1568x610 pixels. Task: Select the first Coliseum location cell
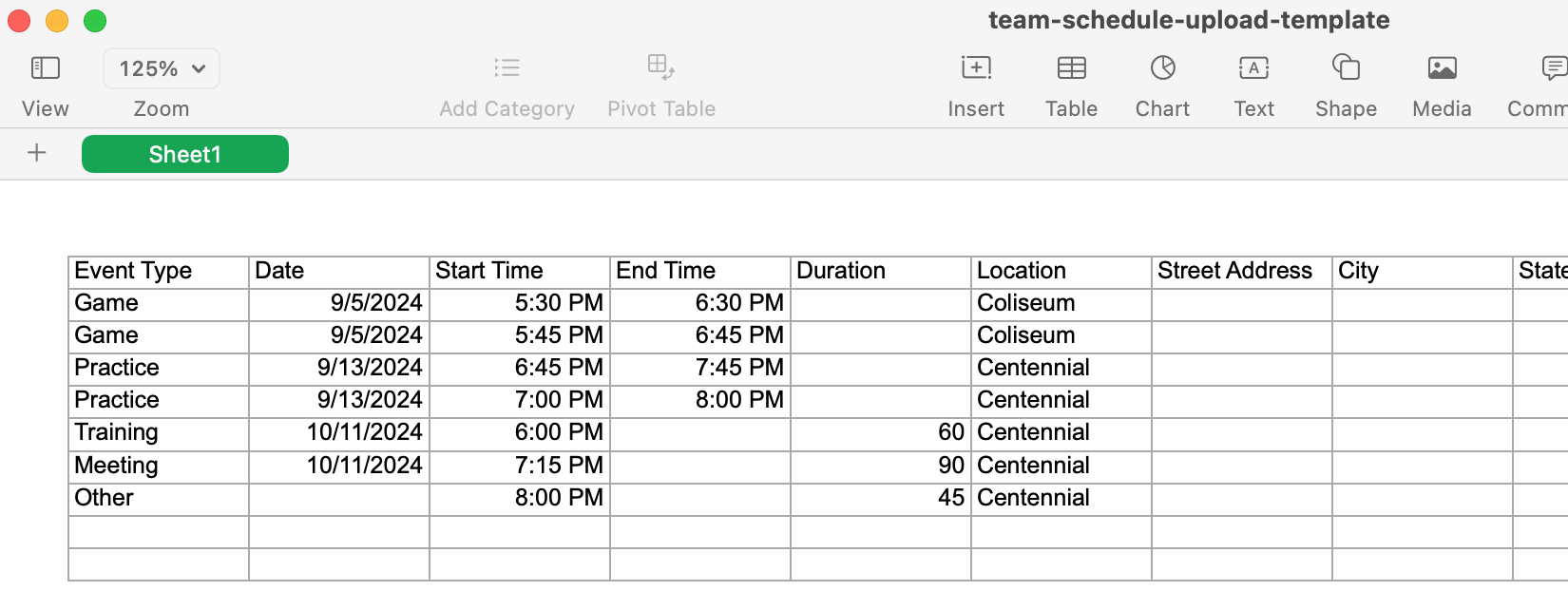click(x=1061, y=304)
